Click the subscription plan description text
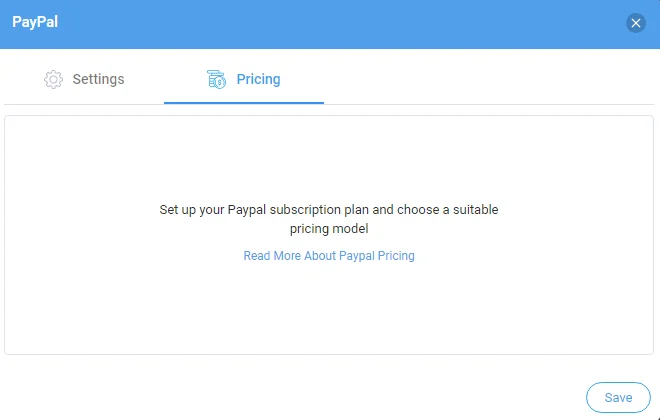This screenshot has width=660, height=420. tap(329, 219)
